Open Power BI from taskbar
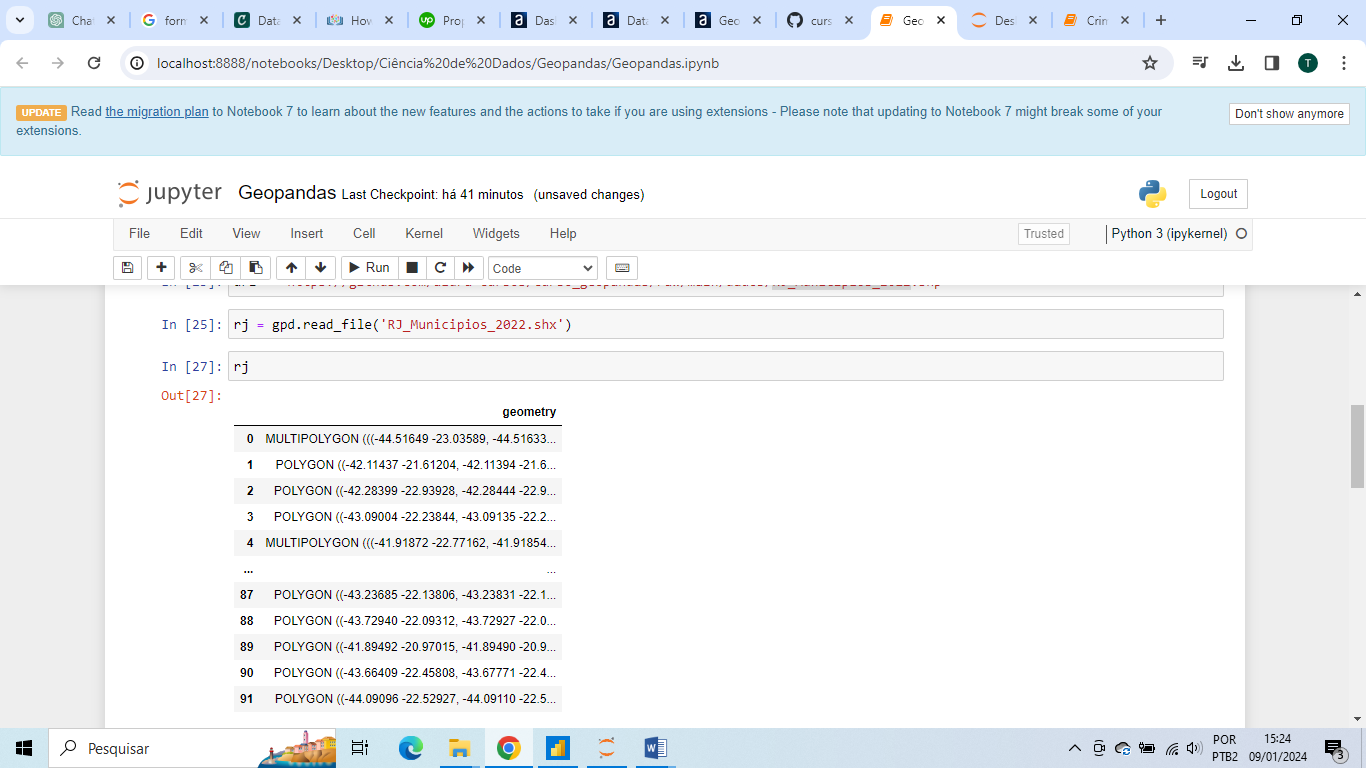 click(x=557, y=748)
